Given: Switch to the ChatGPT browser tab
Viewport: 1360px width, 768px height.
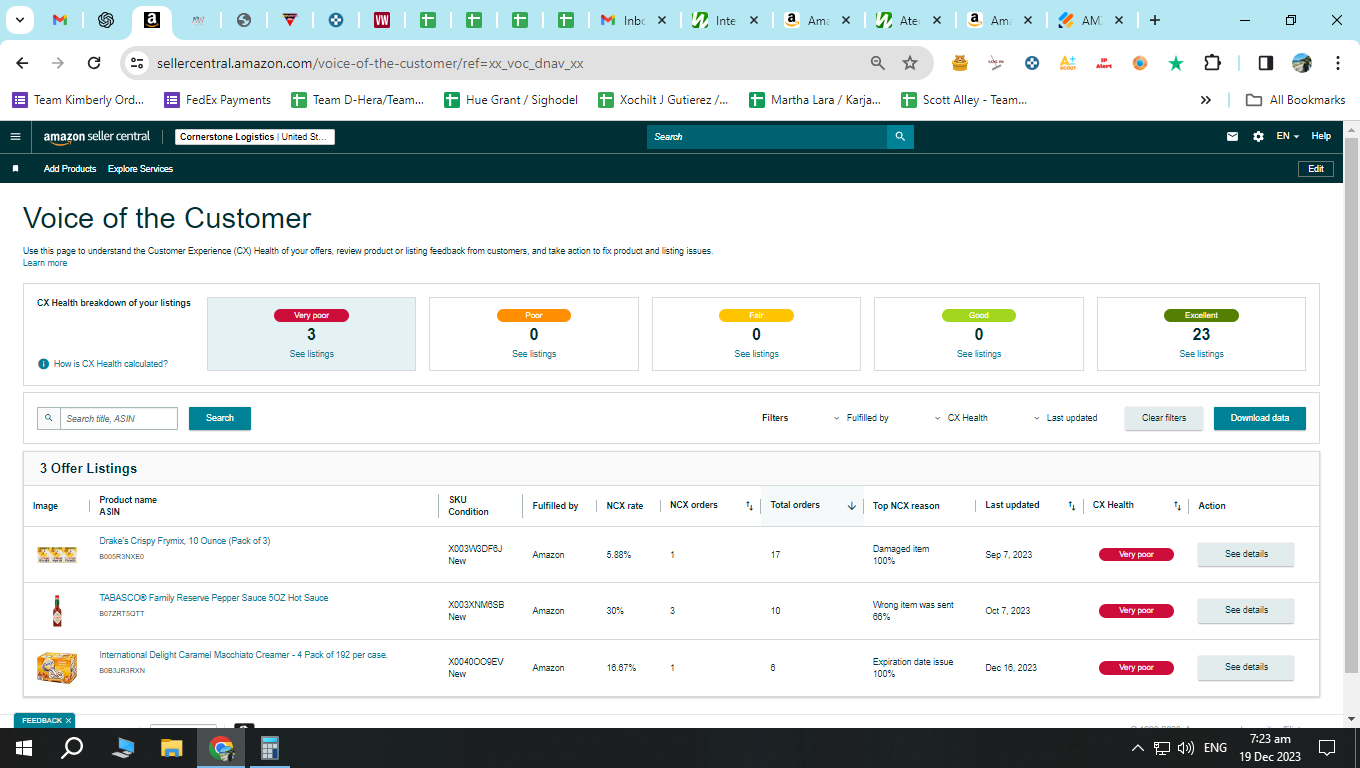Looking at the screenshot, I should [105, 20].
